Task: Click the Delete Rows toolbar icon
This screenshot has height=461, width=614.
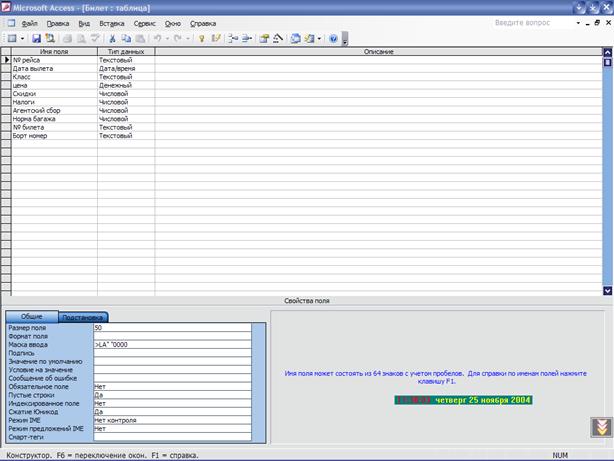Action: (x=246, y=38)
